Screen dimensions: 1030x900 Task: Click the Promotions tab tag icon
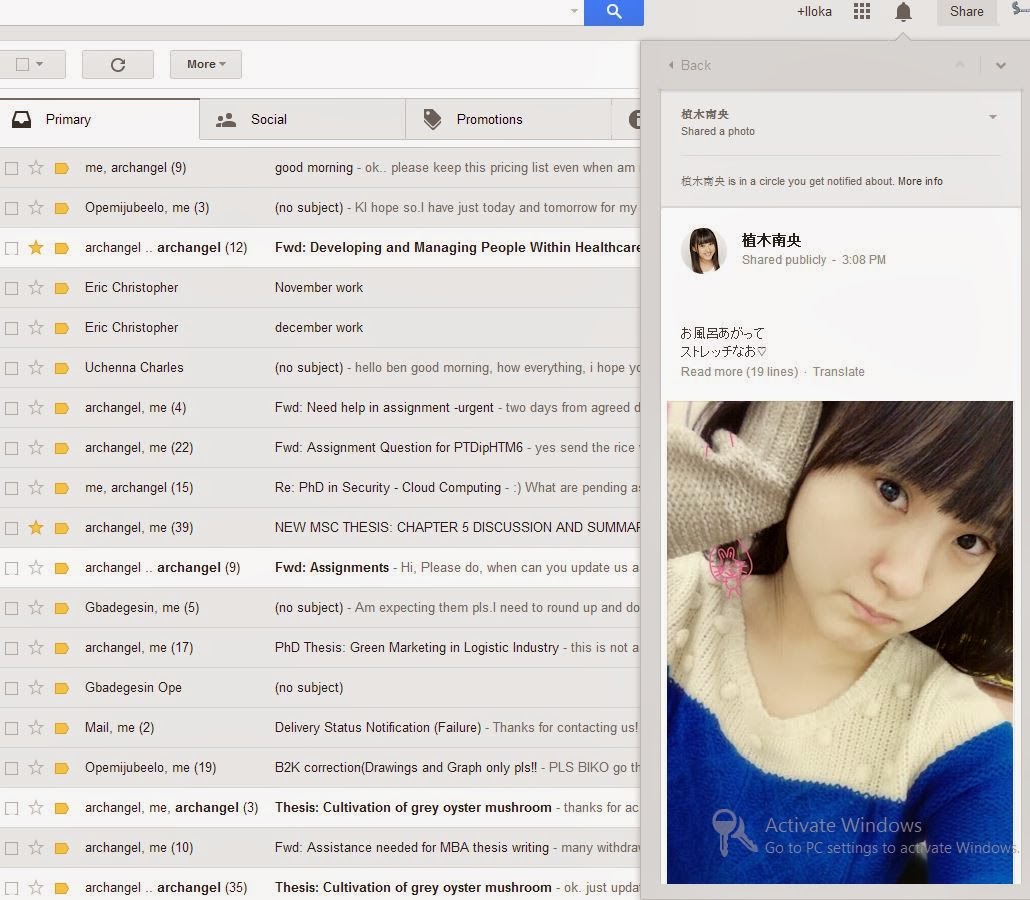(432, 120)
